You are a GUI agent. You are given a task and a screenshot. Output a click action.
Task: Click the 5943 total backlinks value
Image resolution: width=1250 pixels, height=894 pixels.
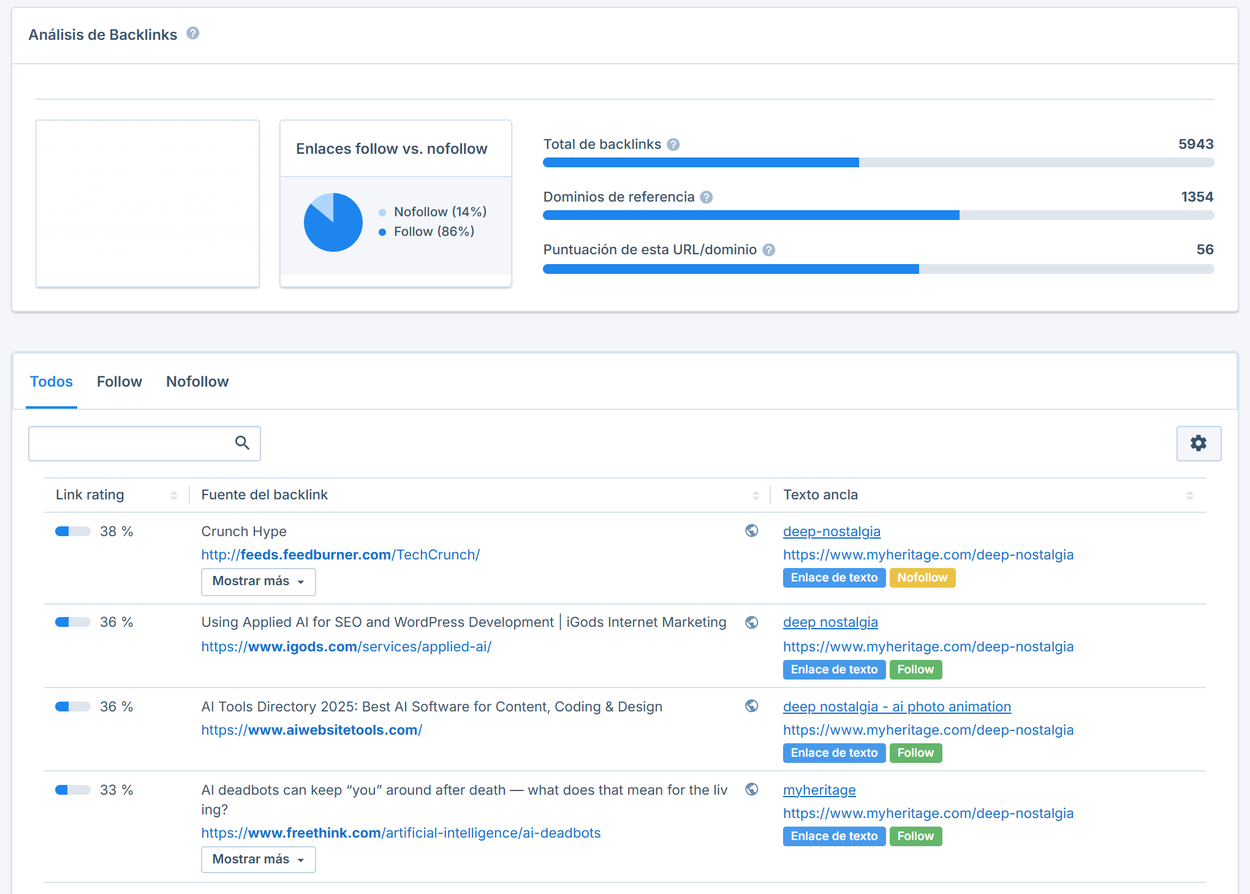(1196, 144)
